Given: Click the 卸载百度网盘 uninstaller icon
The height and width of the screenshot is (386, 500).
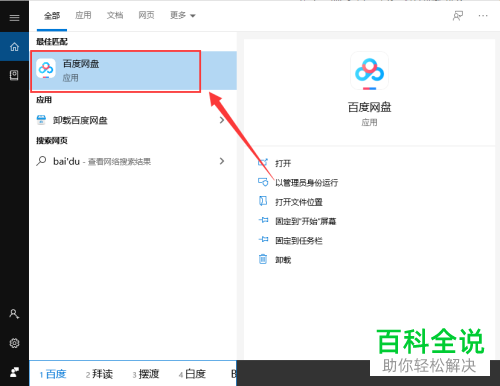Looking at the screenshot, I should (41, 120).
